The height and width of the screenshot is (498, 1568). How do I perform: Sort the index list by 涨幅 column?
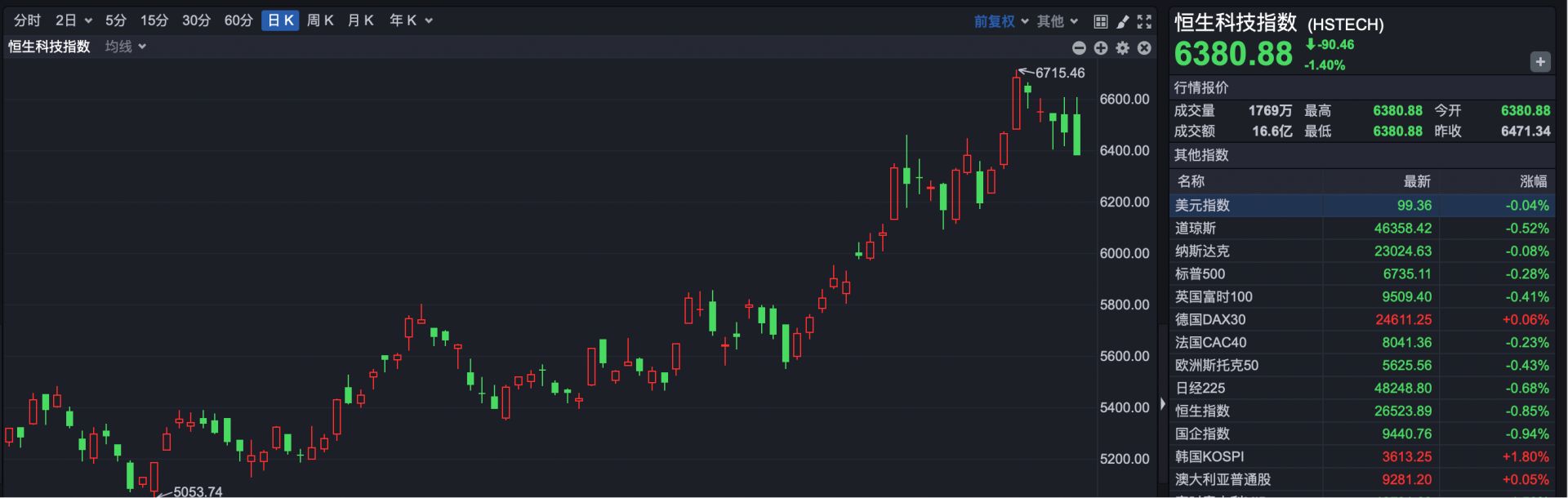click(1533, 181)
